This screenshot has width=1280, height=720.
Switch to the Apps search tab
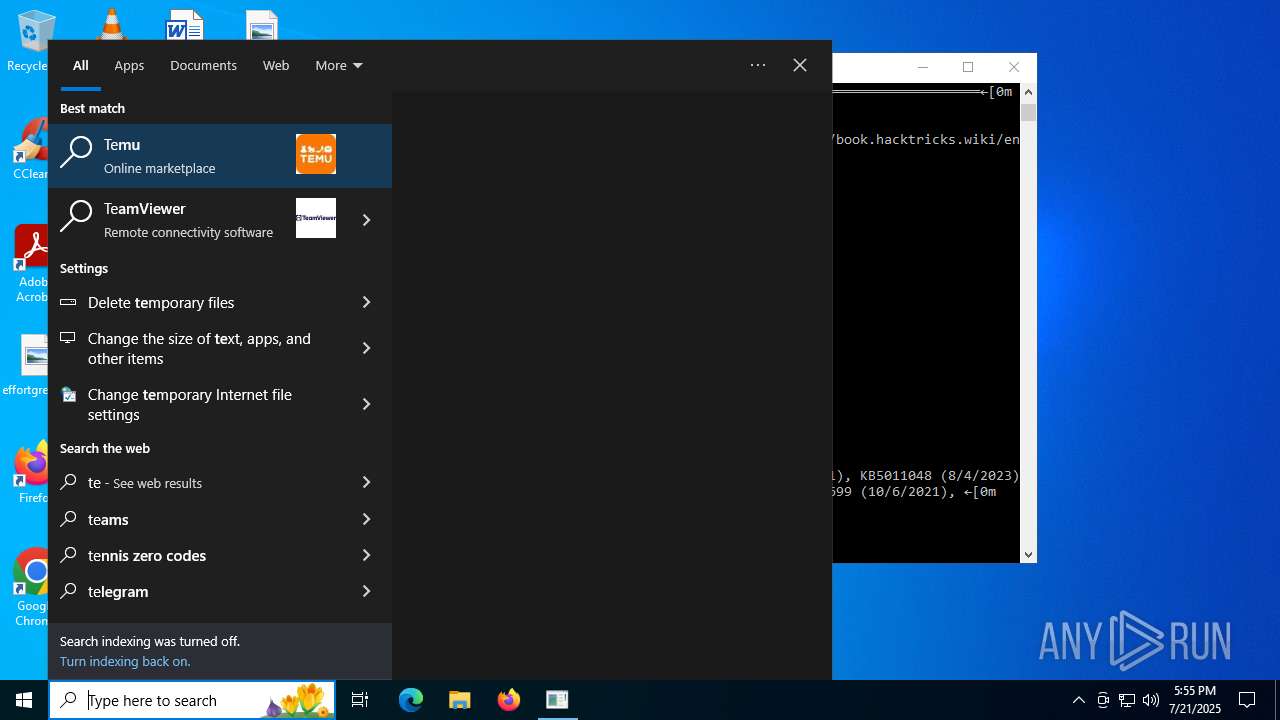coord(129,65)
